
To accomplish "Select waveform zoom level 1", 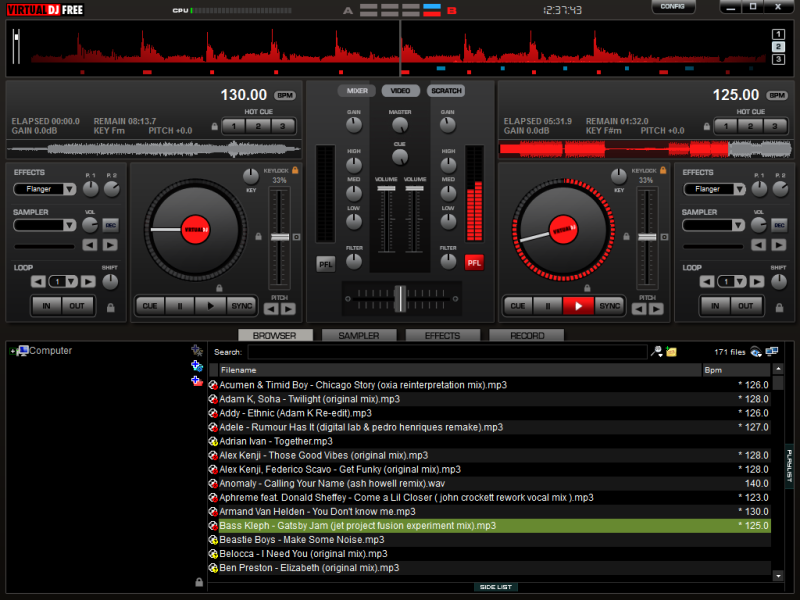I will click(778, 34).
